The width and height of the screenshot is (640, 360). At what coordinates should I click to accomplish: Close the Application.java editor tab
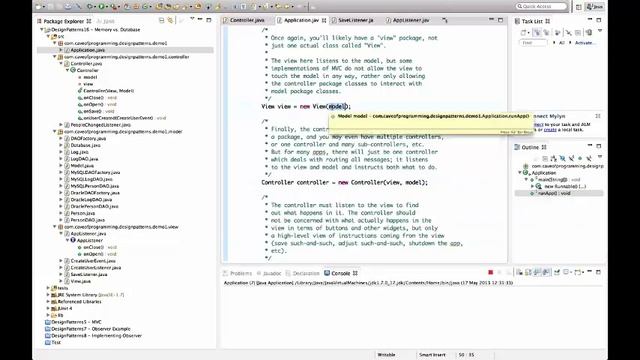[x=324, y=20]
